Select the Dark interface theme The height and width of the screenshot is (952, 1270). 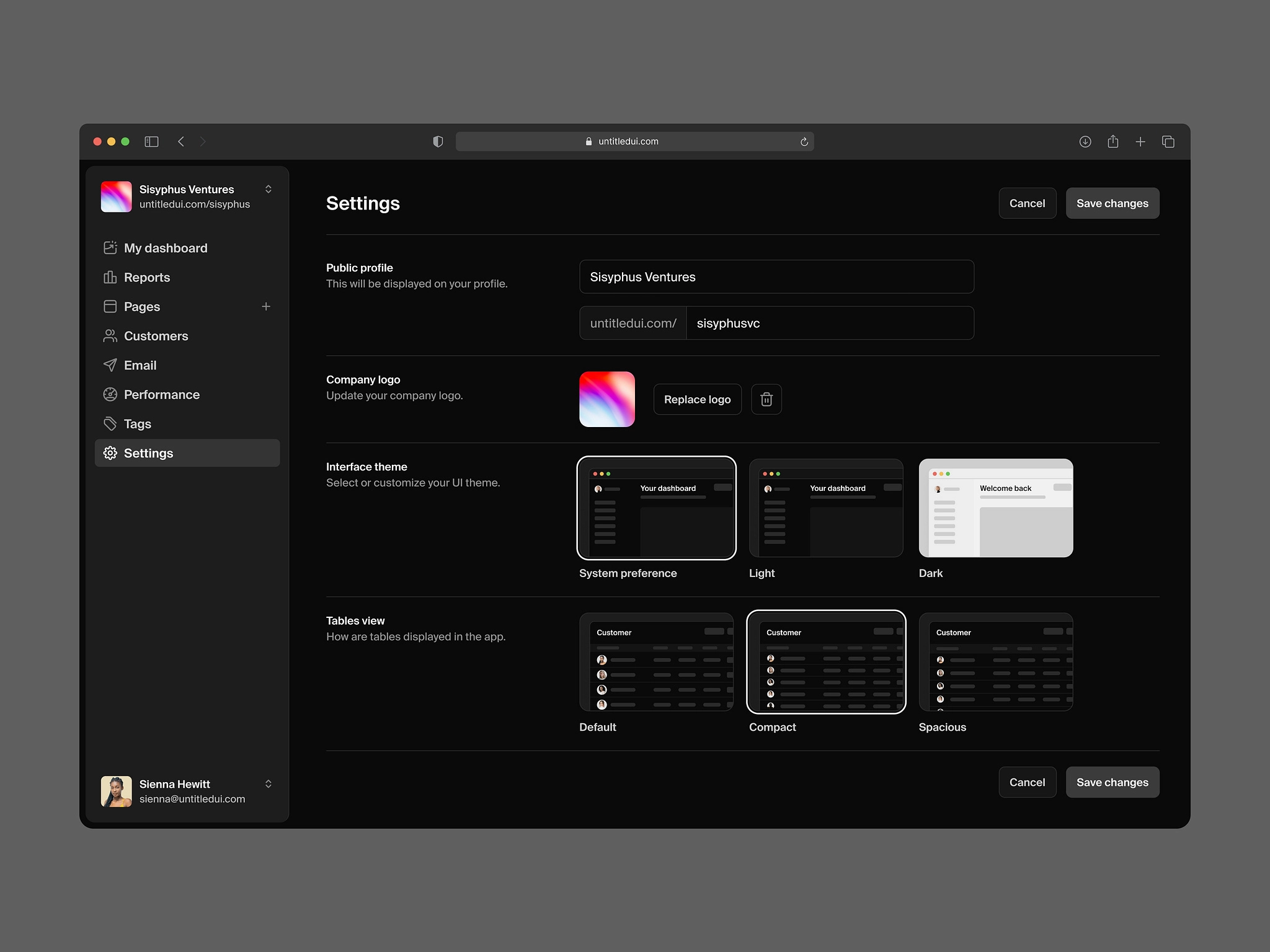[996, 508]
